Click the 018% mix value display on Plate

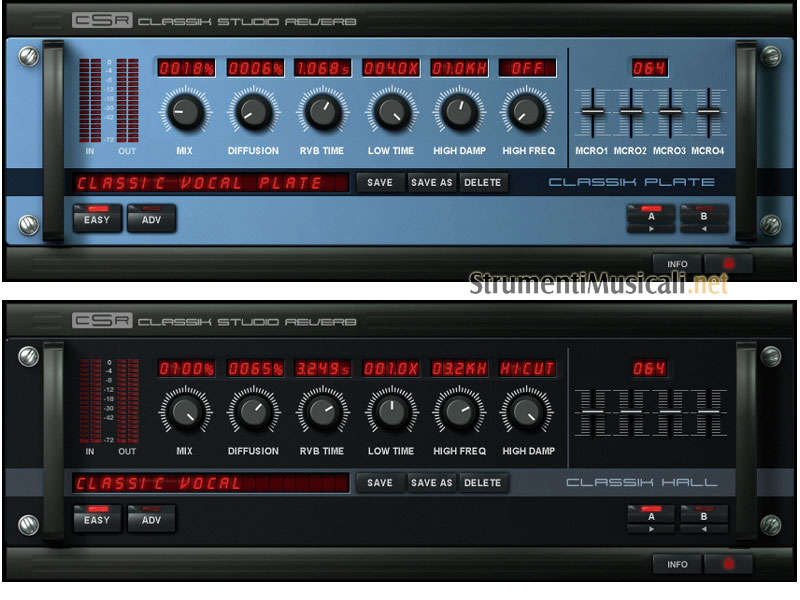coord(184,68)
